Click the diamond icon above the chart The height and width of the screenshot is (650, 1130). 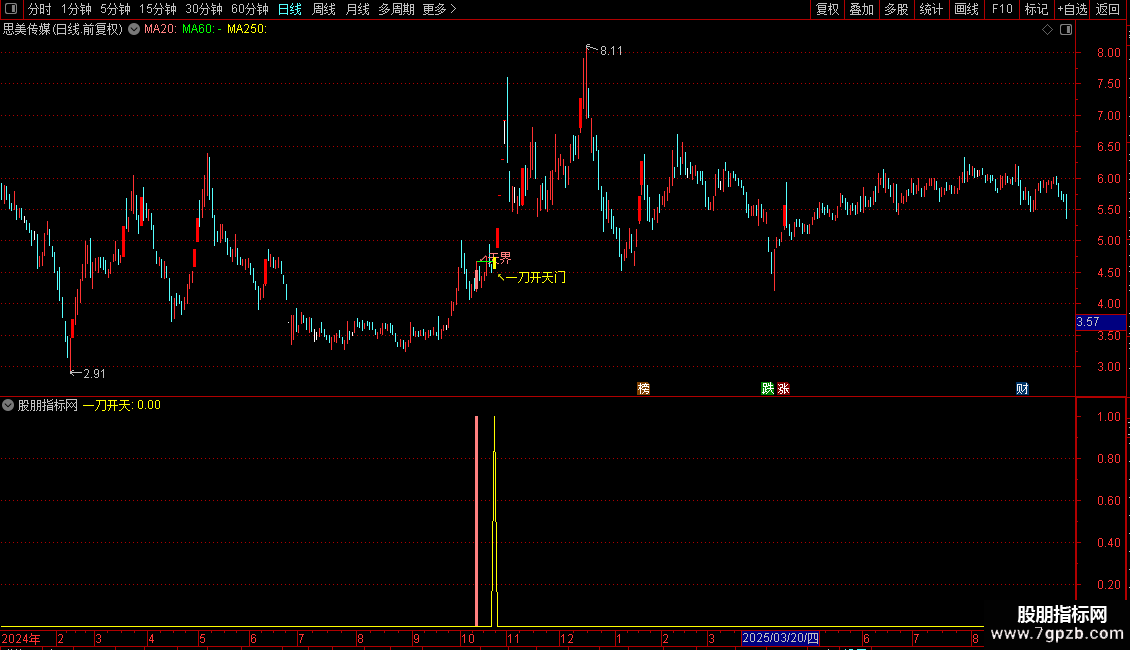point(1048,30)
